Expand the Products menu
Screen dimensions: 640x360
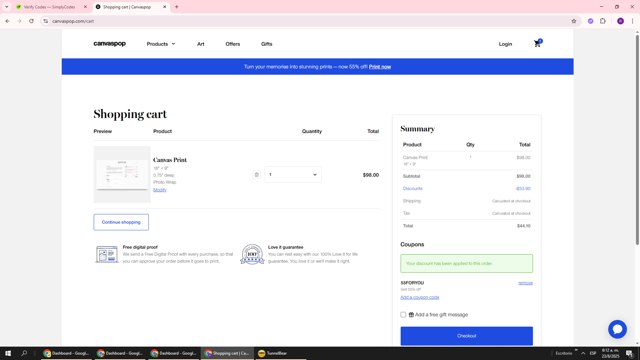pos(161,44)
